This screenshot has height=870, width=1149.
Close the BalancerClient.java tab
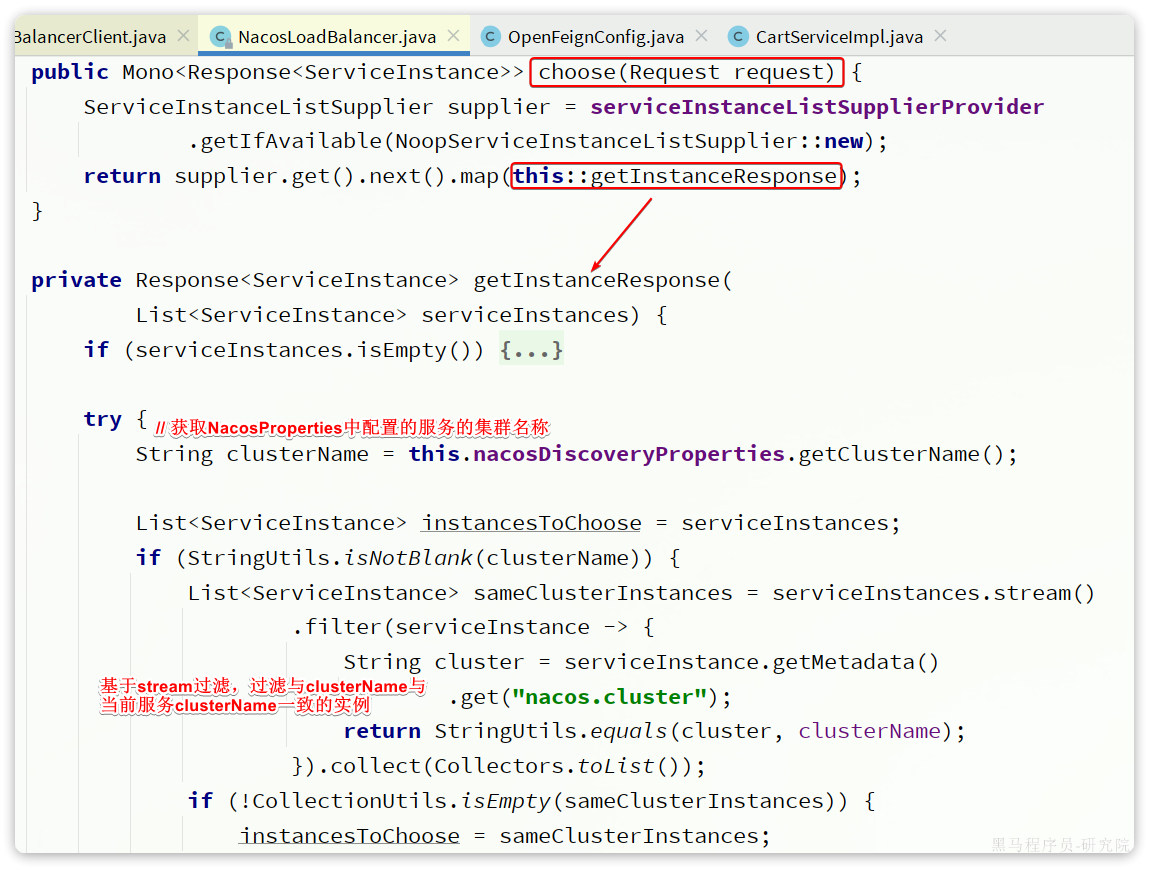(x=183, y=33)
